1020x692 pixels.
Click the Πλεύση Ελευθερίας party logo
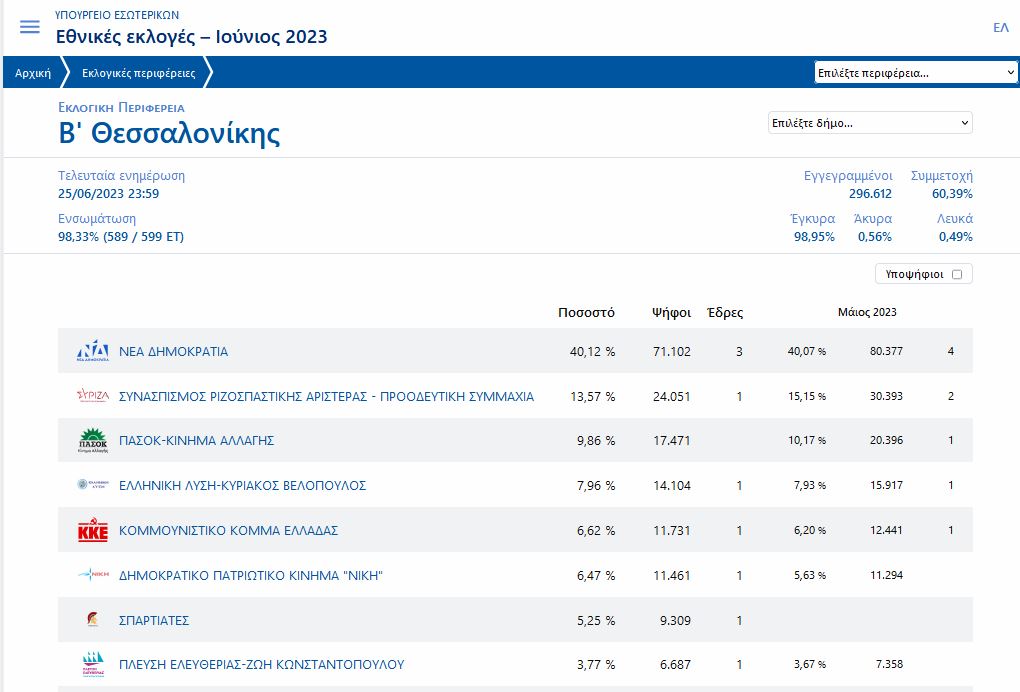coord(93,665)
